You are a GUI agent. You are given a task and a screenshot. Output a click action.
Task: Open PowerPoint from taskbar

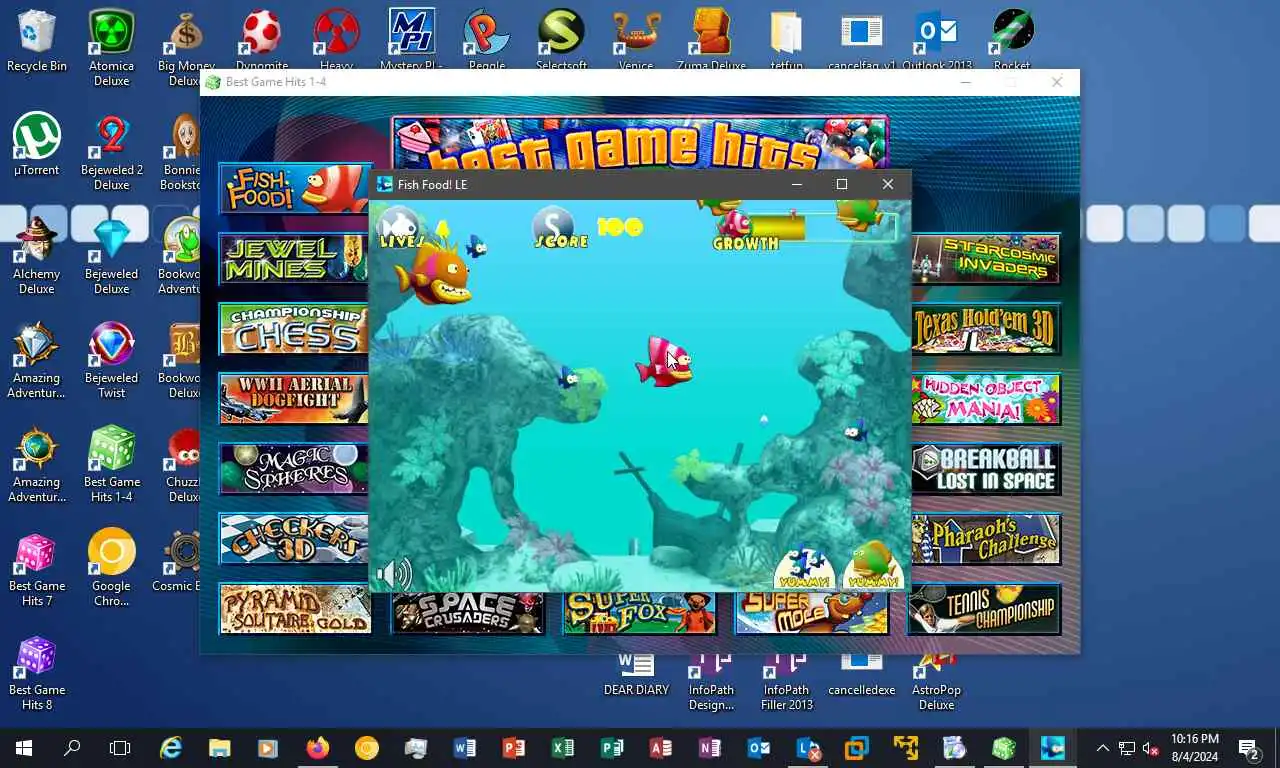click(513, 748)
